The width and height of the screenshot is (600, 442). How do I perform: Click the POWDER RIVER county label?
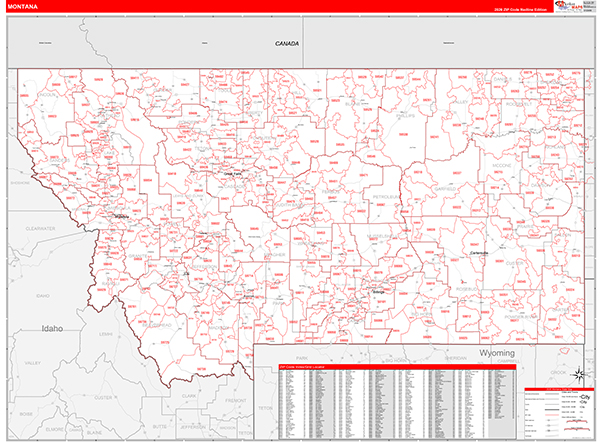tap(521, 317)
